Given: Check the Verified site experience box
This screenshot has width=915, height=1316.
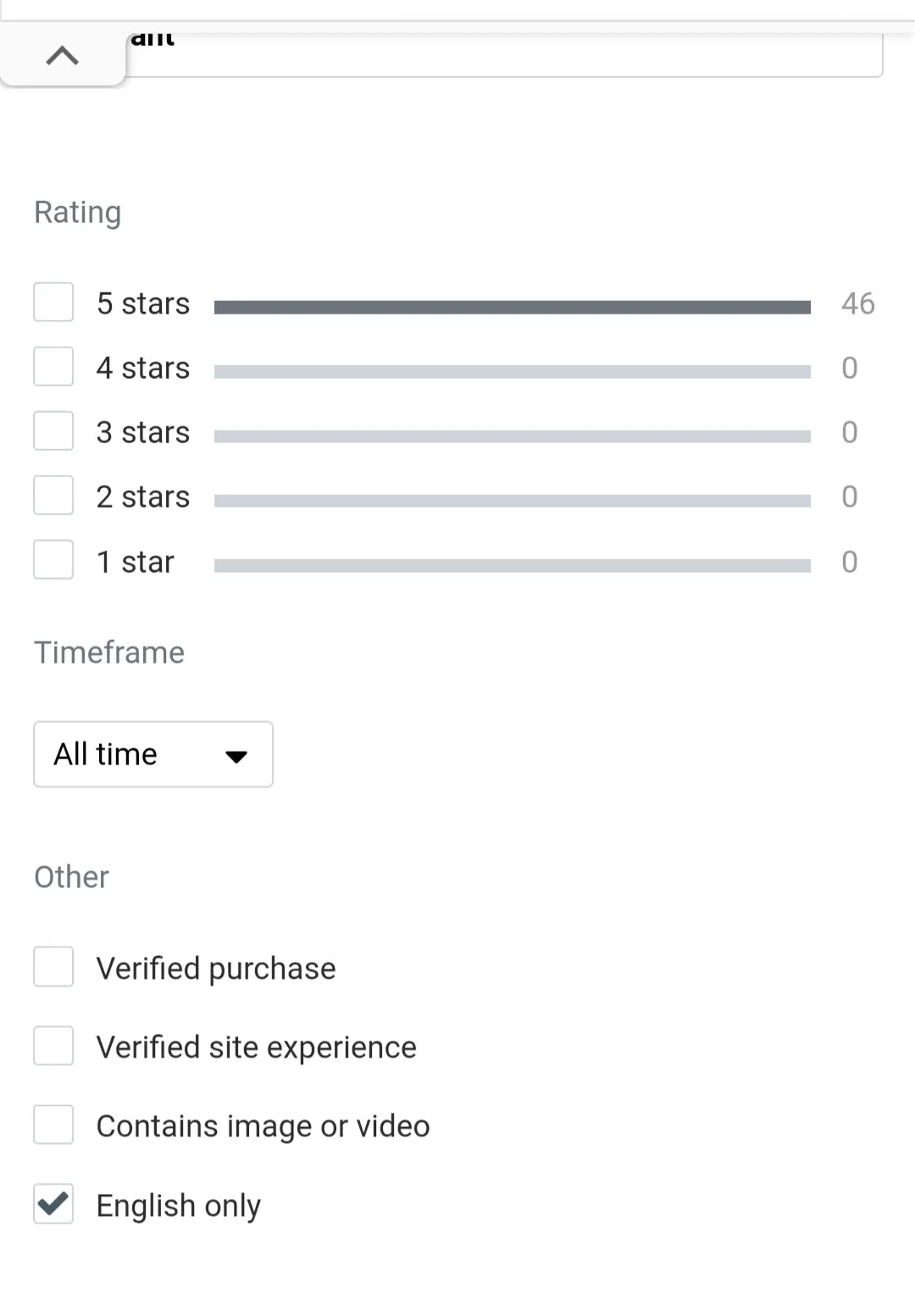Looking at the screenshot, I should point(53,1046).
